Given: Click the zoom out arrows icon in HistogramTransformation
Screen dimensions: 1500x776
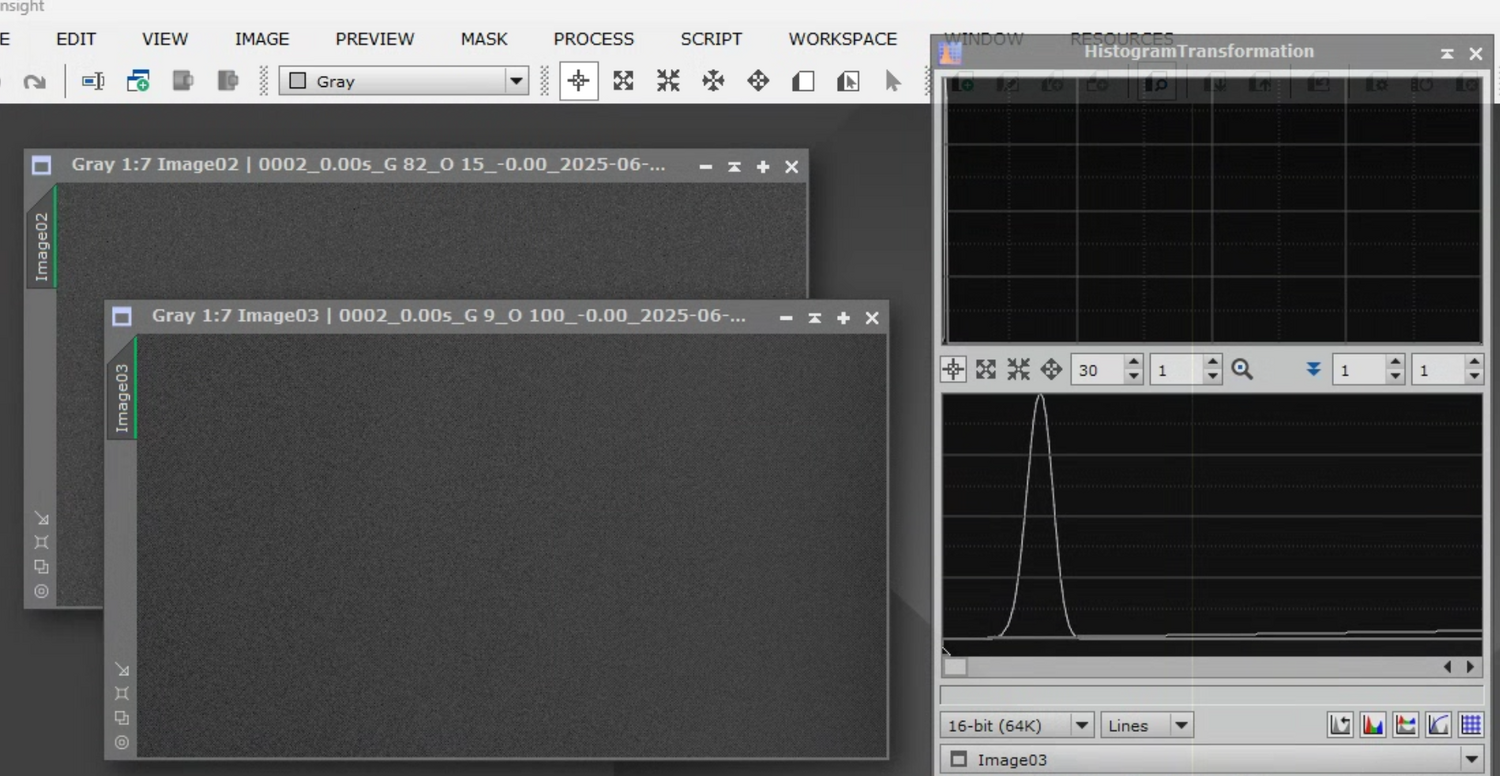Looking at the screenshot, I should (x=1018, y=370).
